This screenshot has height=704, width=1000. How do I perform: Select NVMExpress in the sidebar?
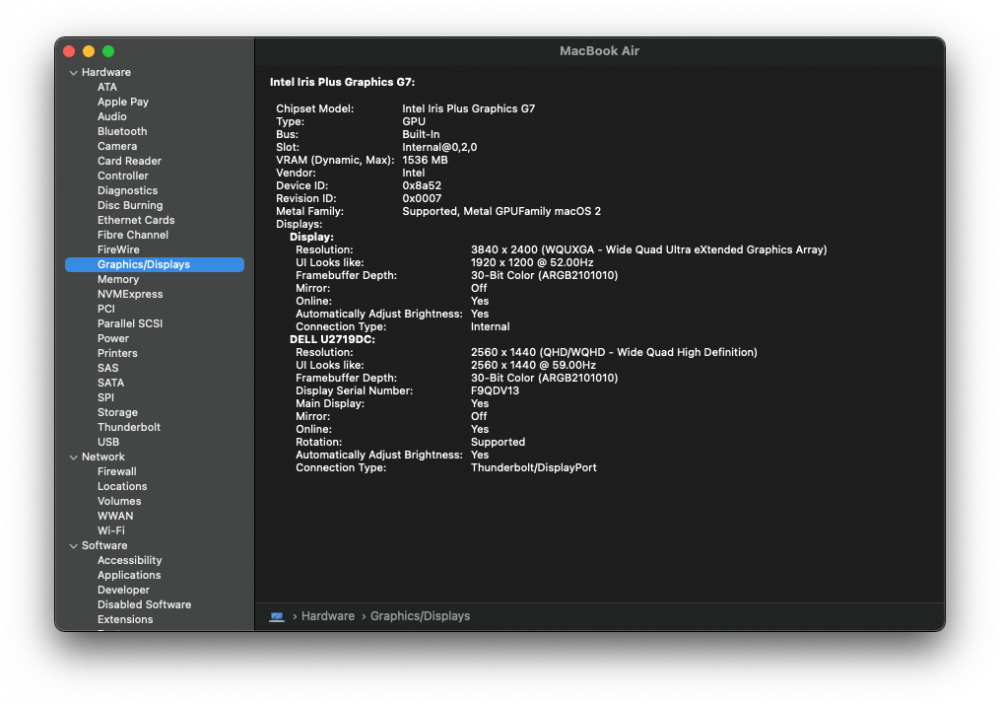click(130, 294)
